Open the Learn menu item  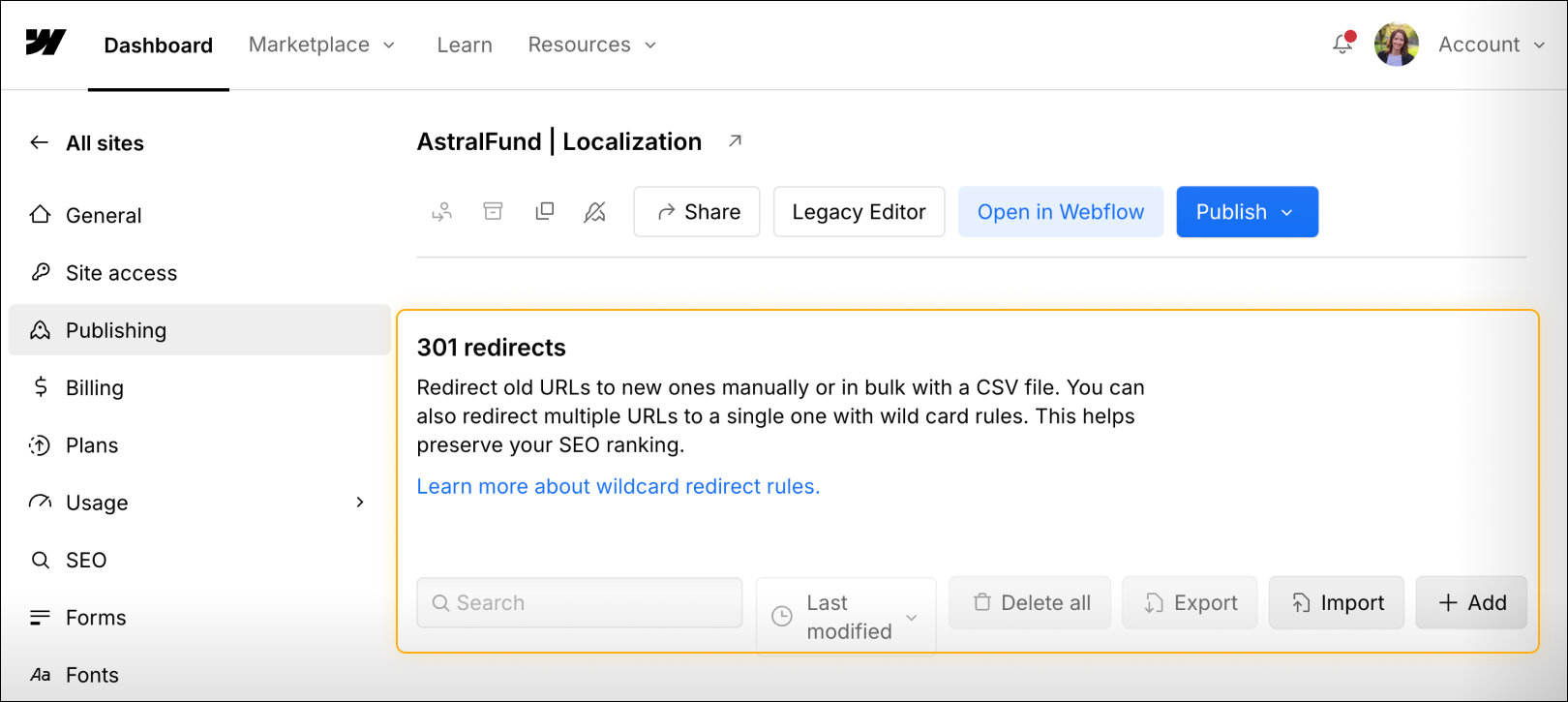465,45
